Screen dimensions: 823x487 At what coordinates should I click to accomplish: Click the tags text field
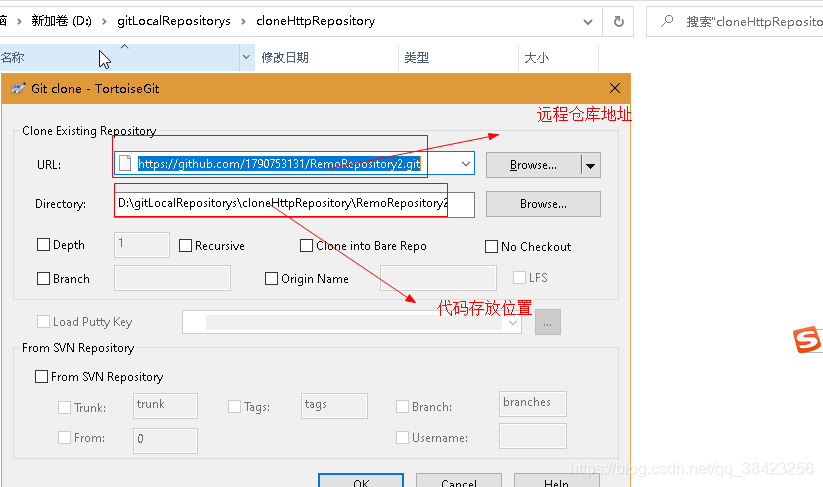click(334, 406)
